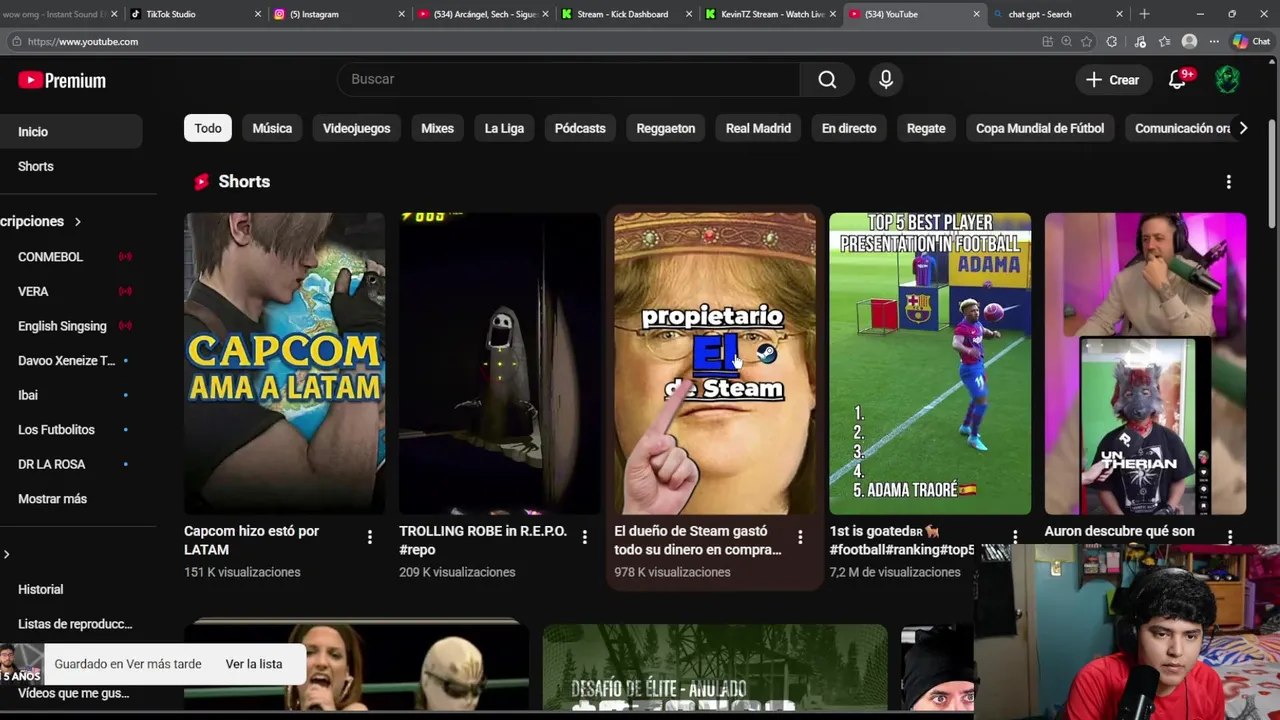
Task: Click the site info lock icon
Action: coord(16,42)
